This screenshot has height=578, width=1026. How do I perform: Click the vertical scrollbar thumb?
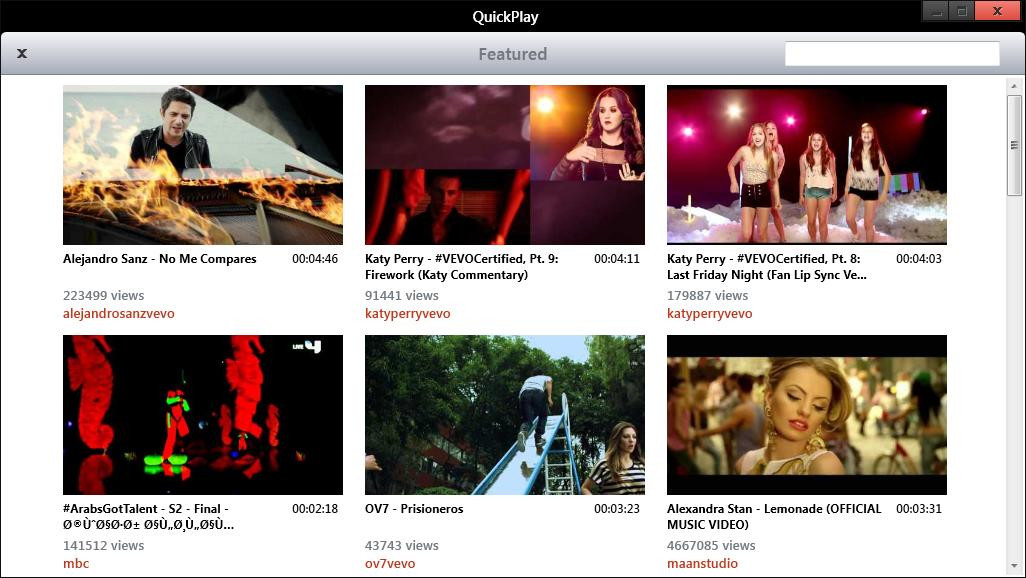pos(1014,145)
